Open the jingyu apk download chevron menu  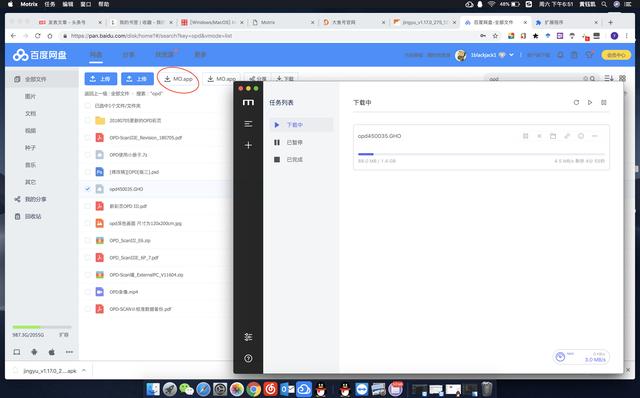[84, 370]
